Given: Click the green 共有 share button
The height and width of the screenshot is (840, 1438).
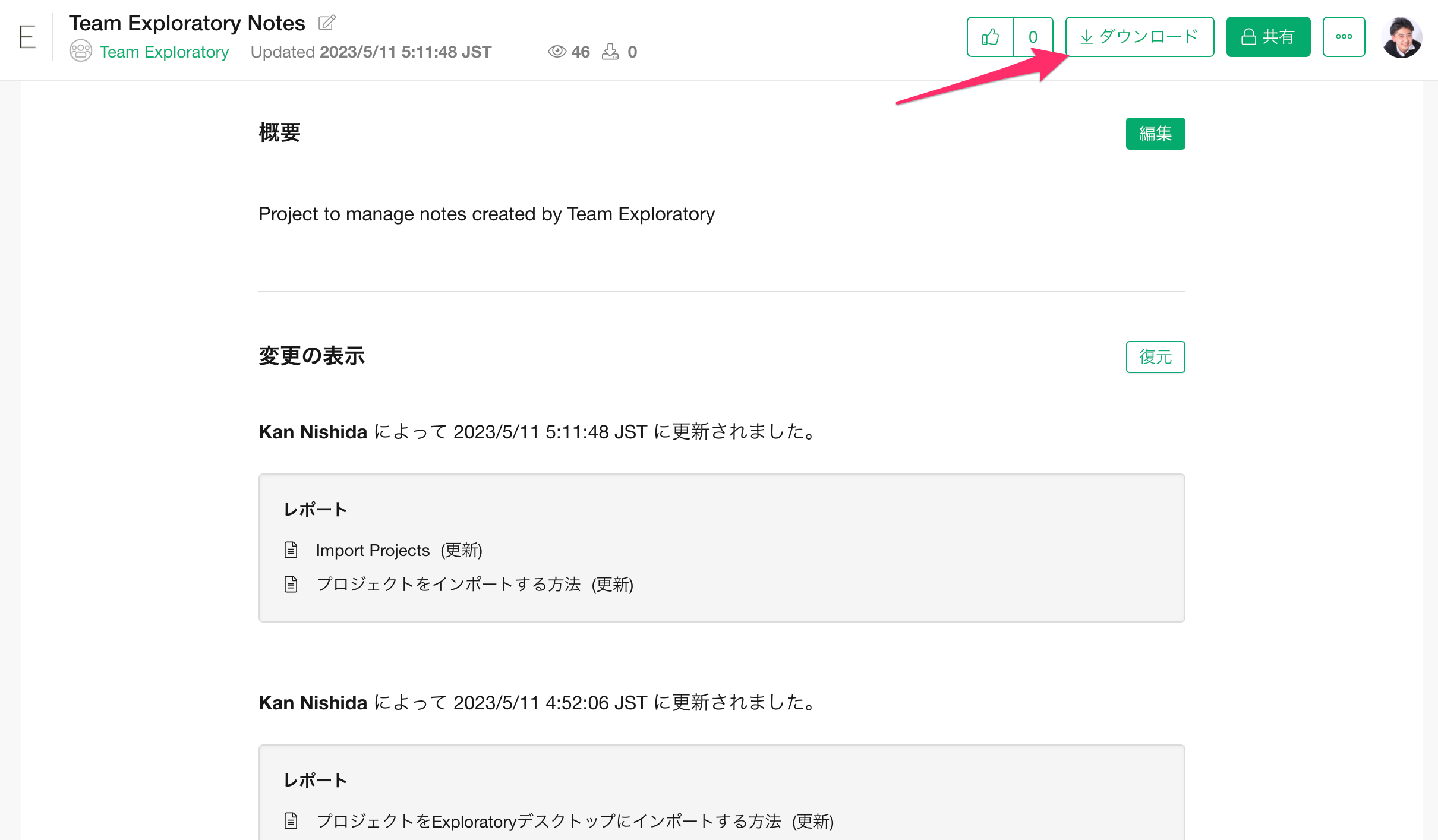Looking at the screenshot, I should (x=1268, y=37).
